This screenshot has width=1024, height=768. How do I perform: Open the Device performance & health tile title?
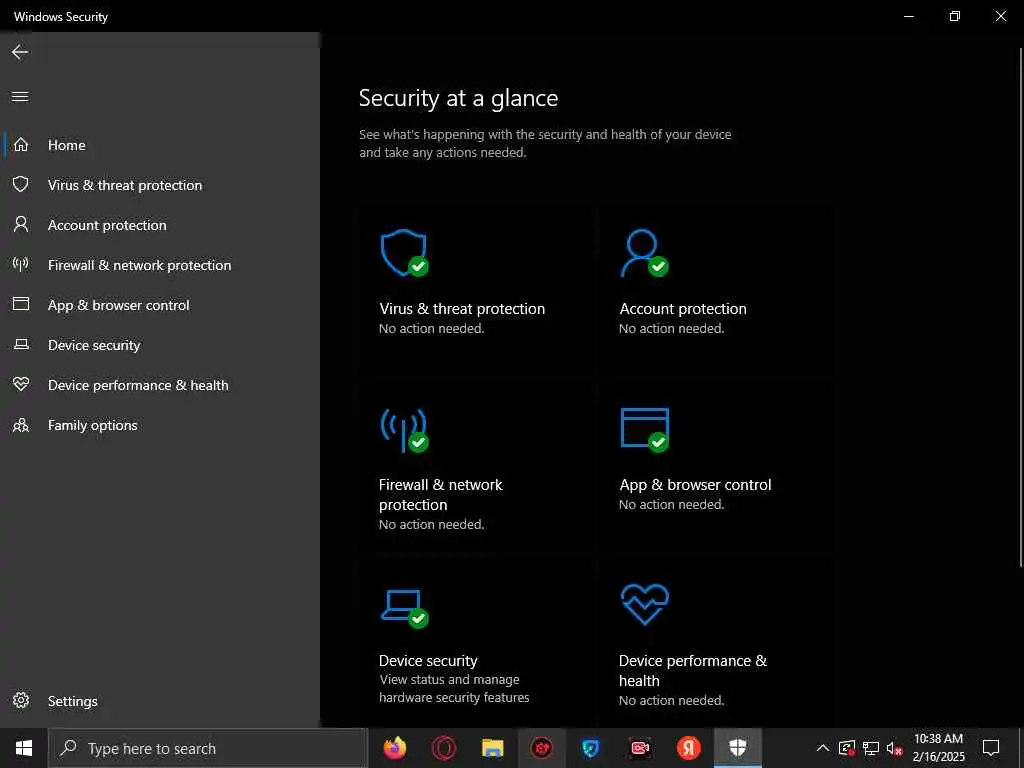point(692,671)
